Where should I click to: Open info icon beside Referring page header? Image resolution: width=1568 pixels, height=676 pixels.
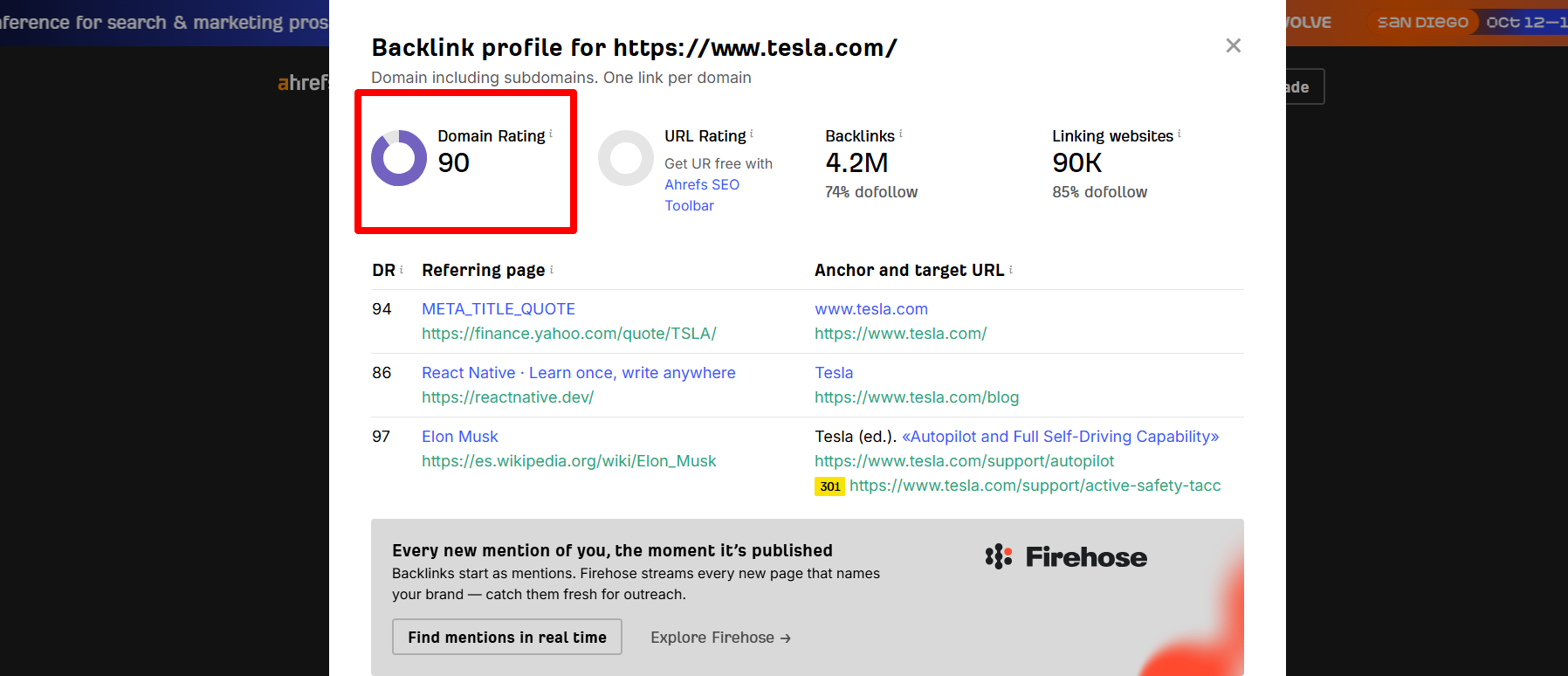point(552,269)
